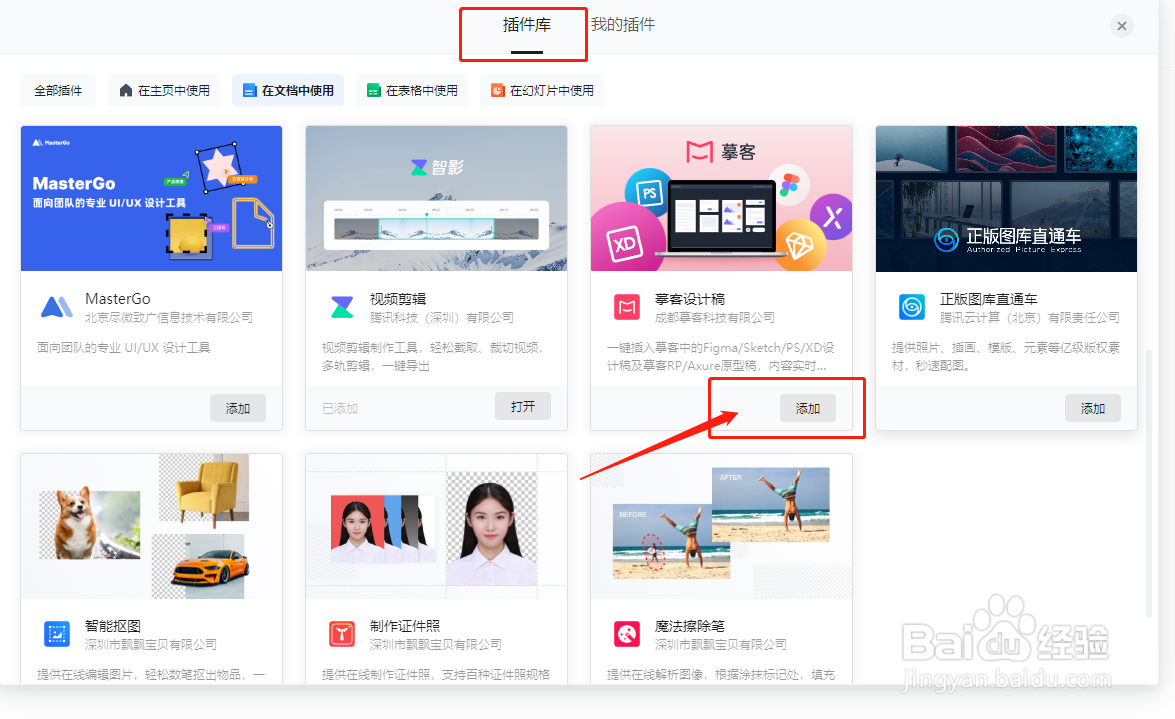Close the plugin dialog

(1121, 26)
